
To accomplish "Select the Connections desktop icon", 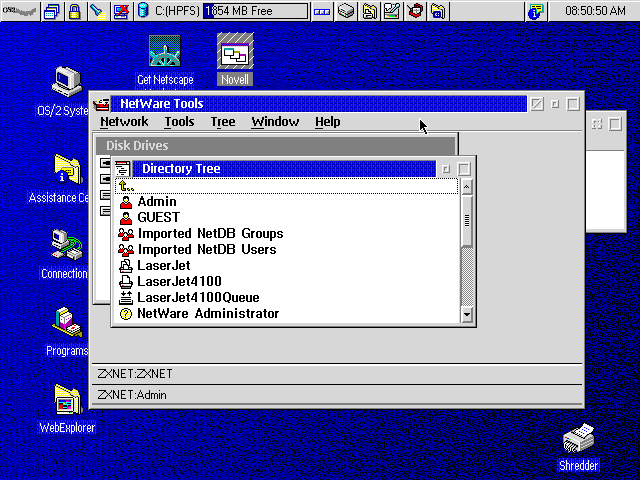I will click(x=67, y=245).
